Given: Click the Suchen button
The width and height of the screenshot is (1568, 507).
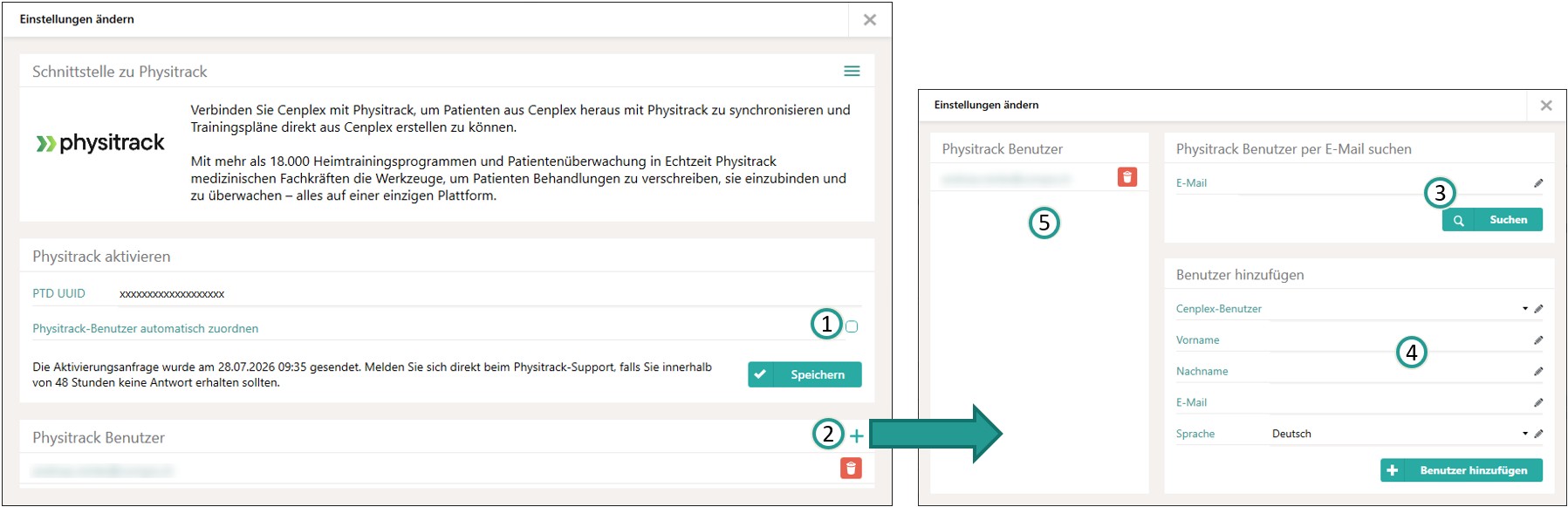Looking at the screenshot, I should click(x=1492, y=220).
